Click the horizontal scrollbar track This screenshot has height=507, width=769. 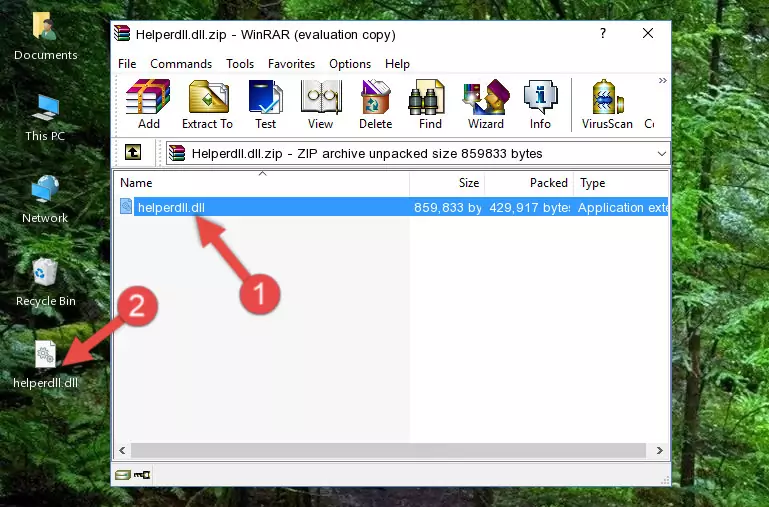[x=388, y=450]
